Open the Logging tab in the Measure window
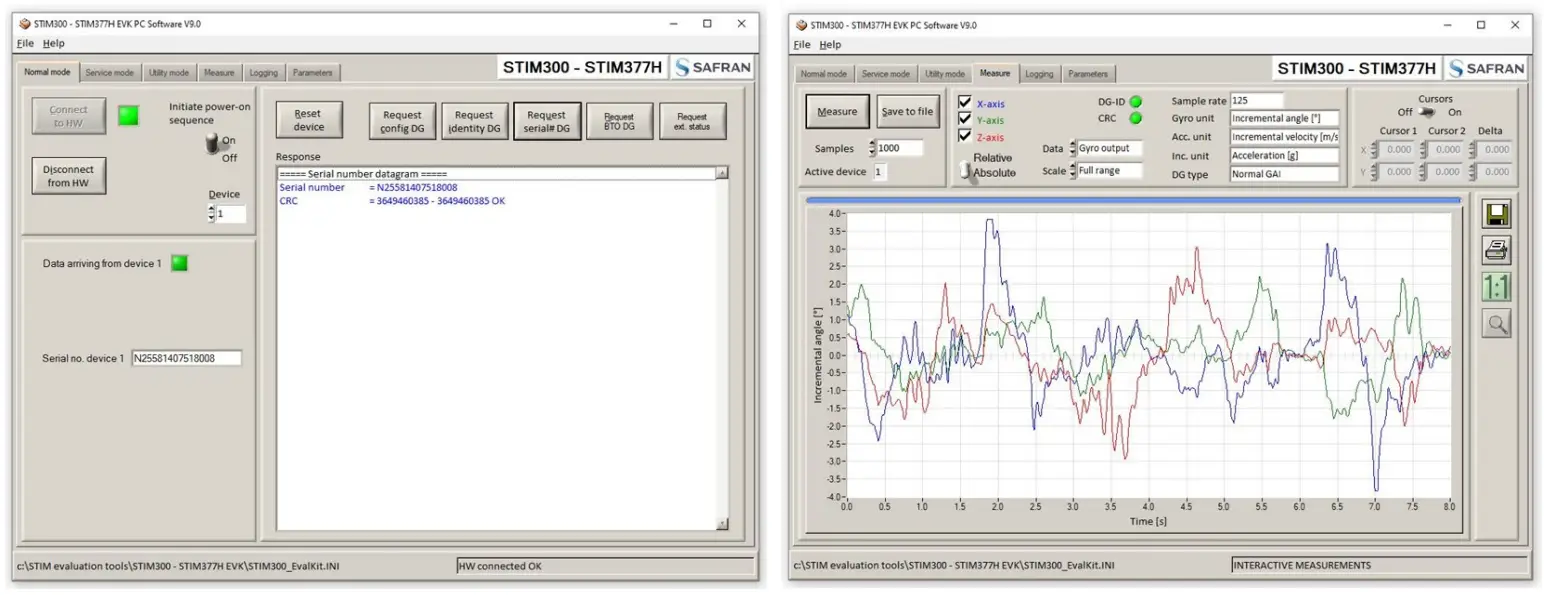Image resolution: width=1544 pixels, height=595 pixels. 1039,74
